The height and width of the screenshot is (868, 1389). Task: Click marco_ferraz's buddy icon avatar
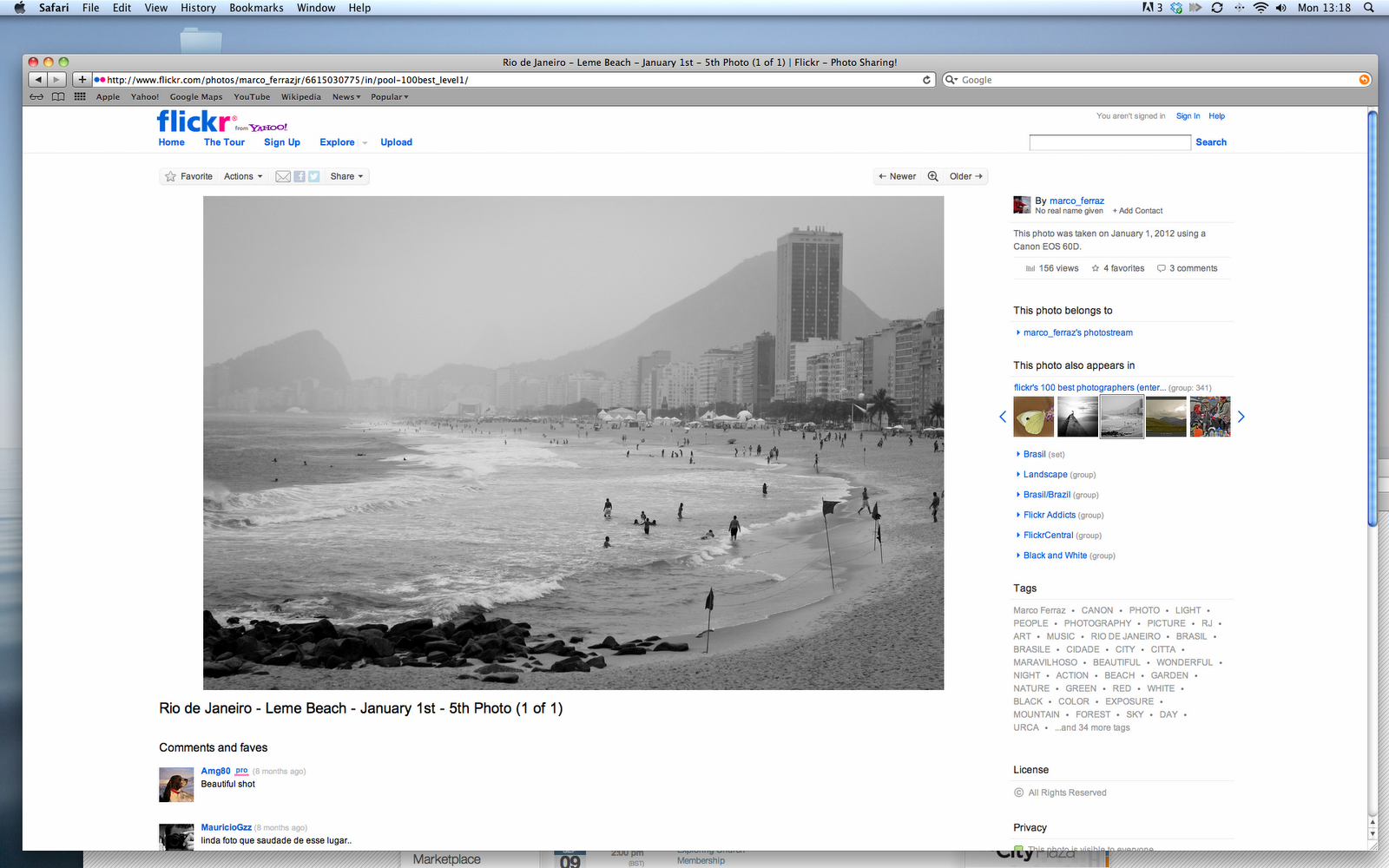click(1022, 205)
